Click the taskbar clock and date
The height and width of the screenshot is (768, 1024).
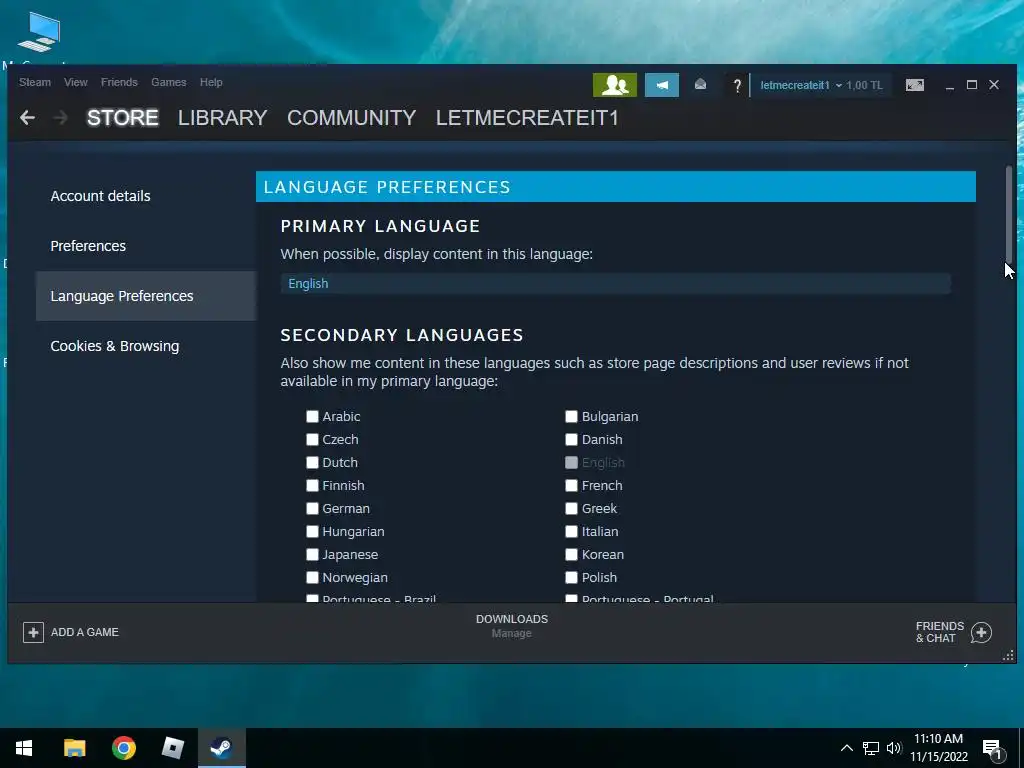pos(938,748)
